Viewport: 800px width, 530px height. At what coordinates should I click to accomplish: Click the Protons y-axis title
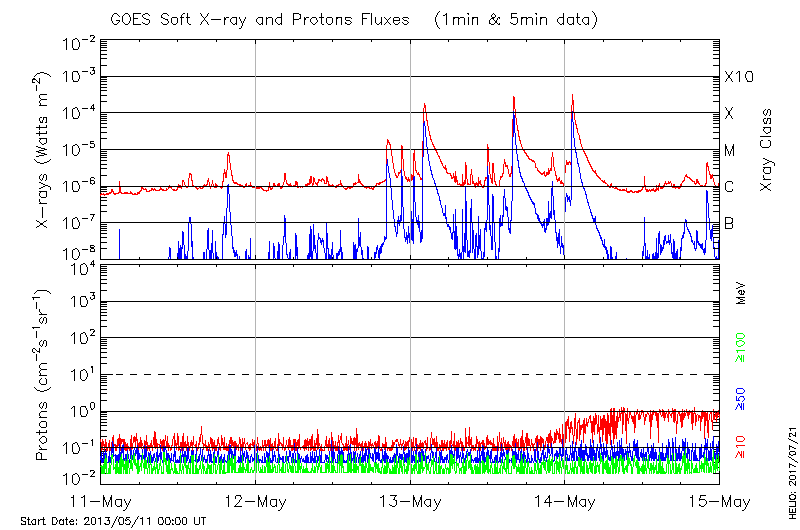pyautogui.click(x=43, y=375)
